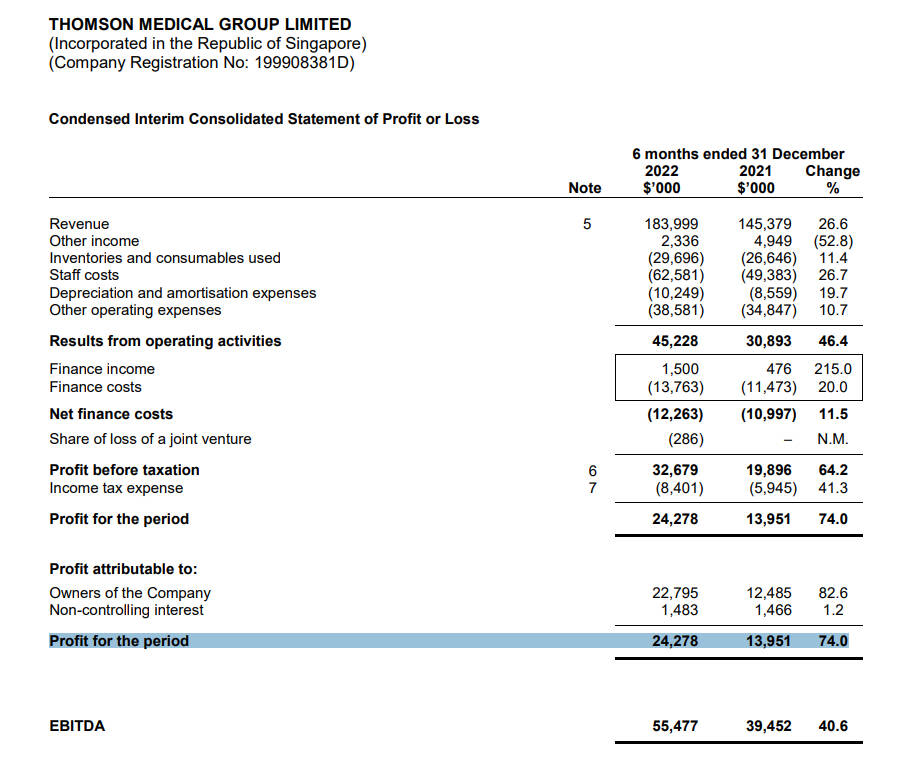Click the 12,485 figure
Screen dimensions: 924x767
[x=768, y=593]
